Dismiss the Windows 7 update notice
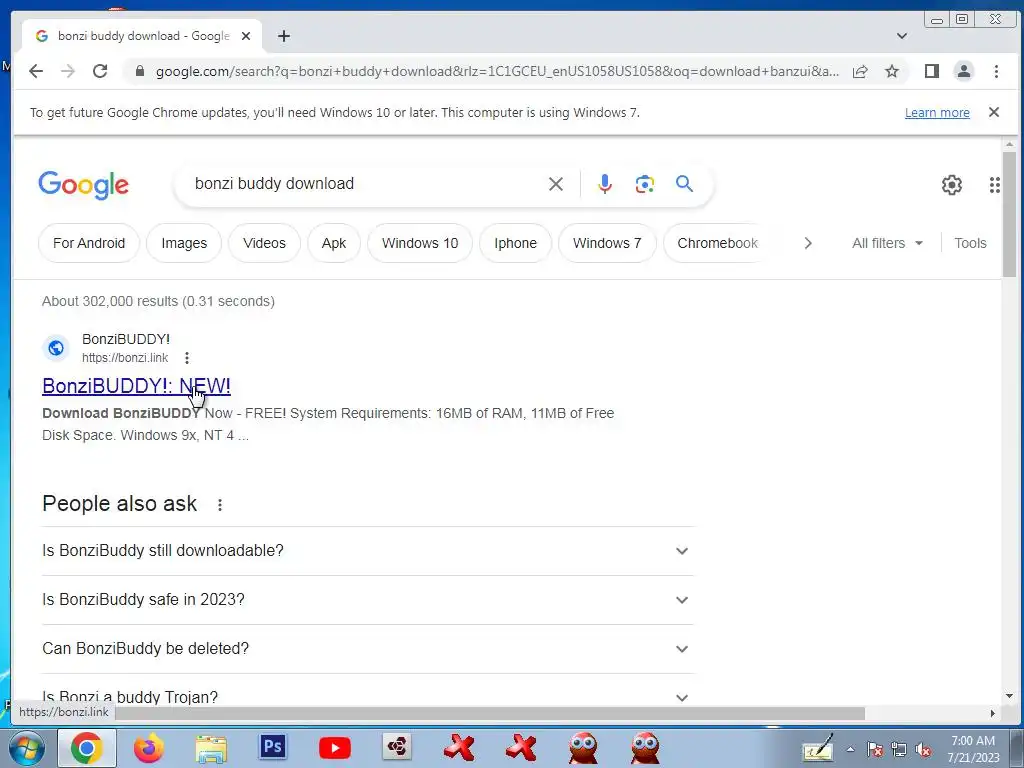 pos(994,112)
